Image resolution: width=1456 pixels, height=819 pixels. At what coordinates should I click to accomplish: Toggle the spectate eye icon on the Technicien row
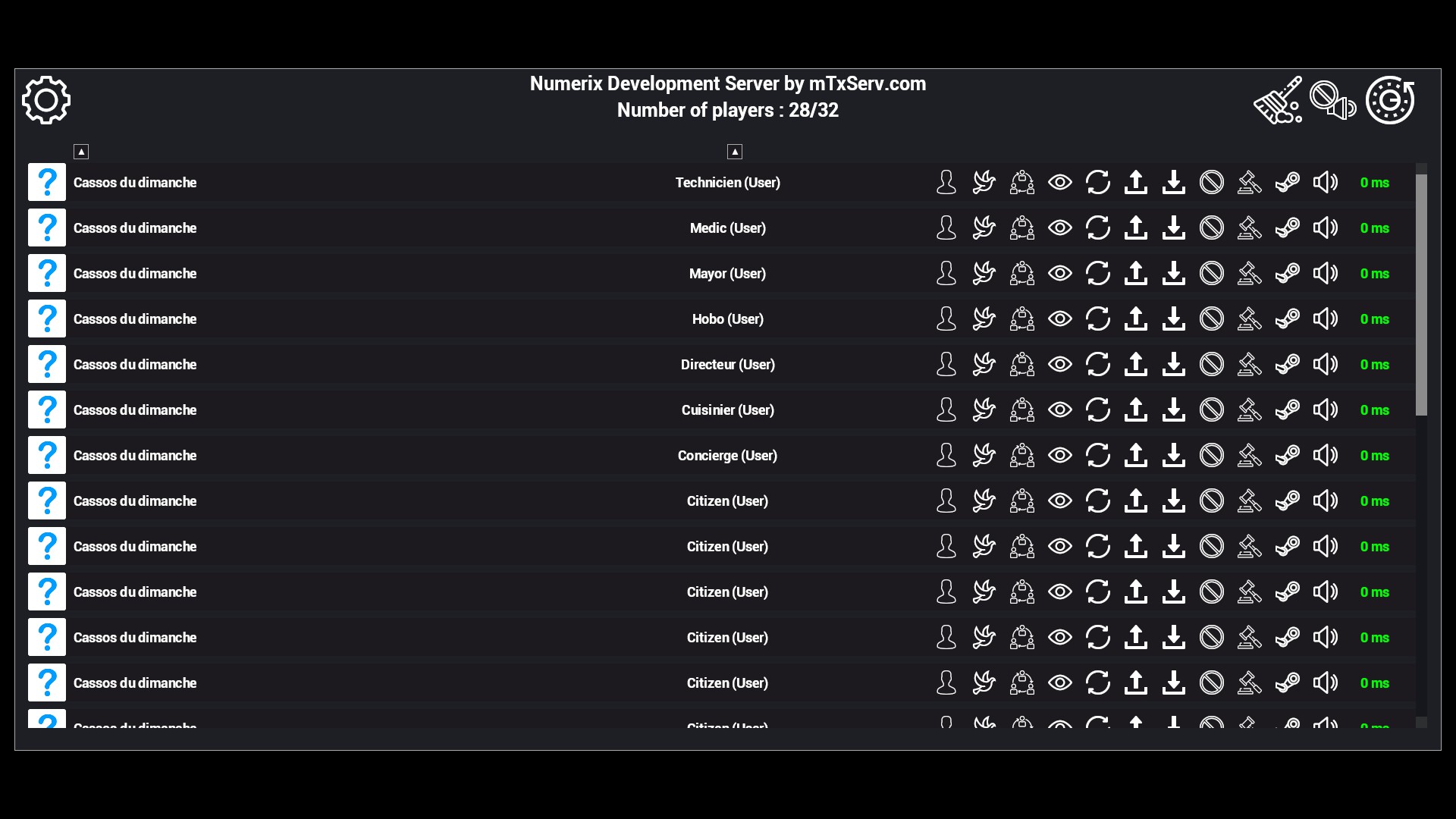pyautogui.click(x=1059, y=182)
